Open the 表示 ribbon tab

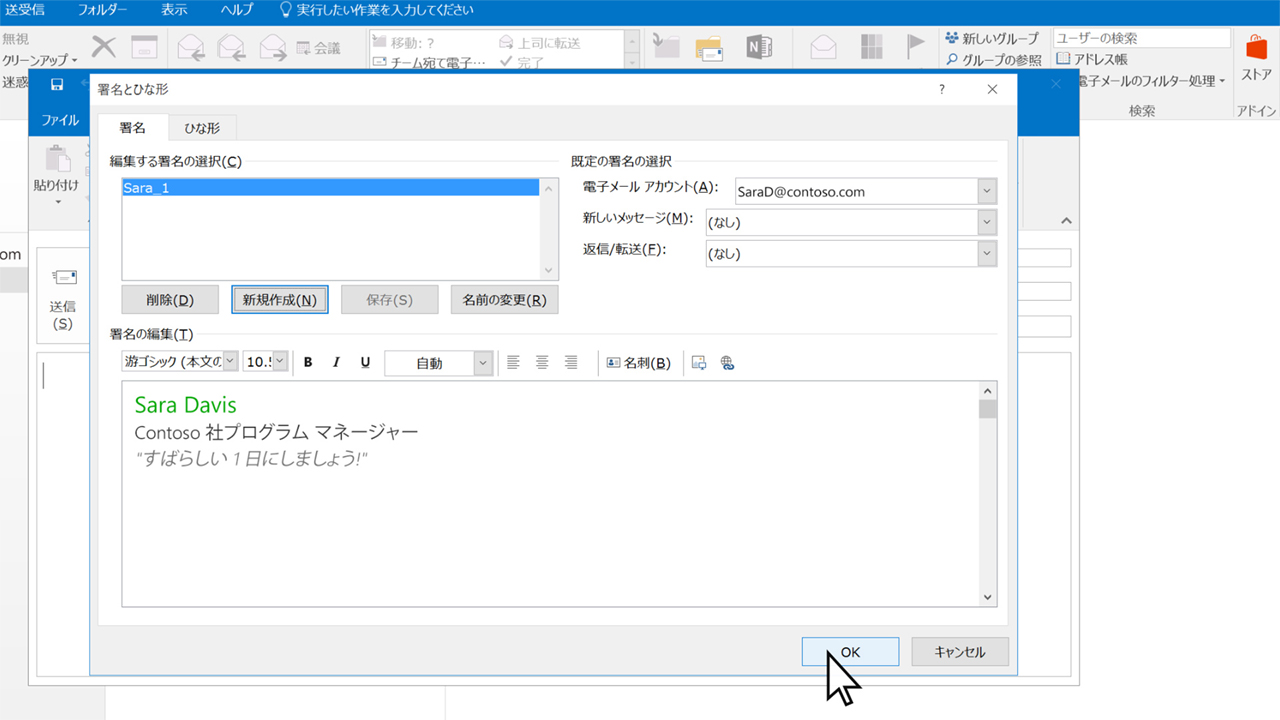174,10
